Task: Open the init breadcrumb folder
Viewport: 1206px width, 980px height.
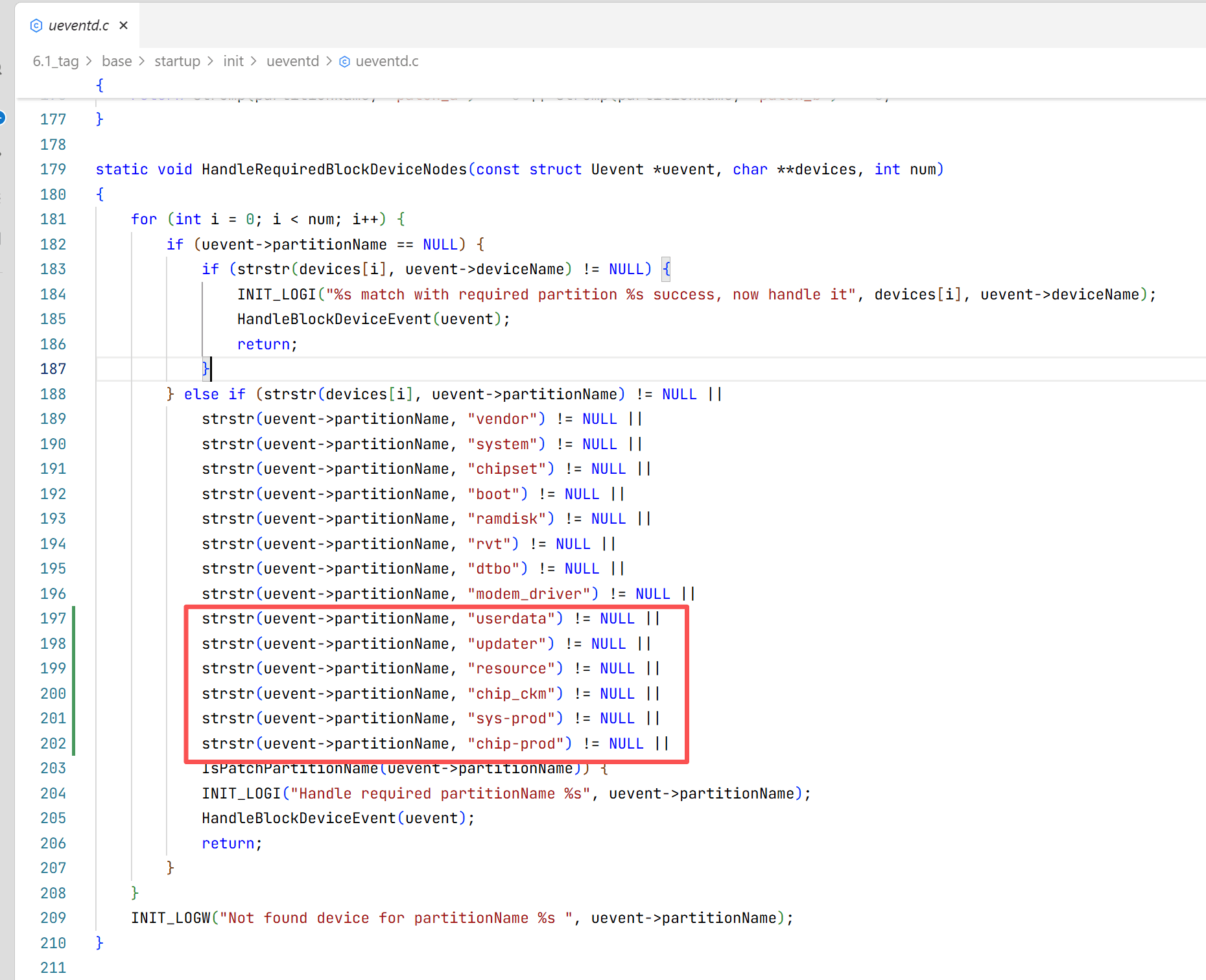Action: coord(233,61)
